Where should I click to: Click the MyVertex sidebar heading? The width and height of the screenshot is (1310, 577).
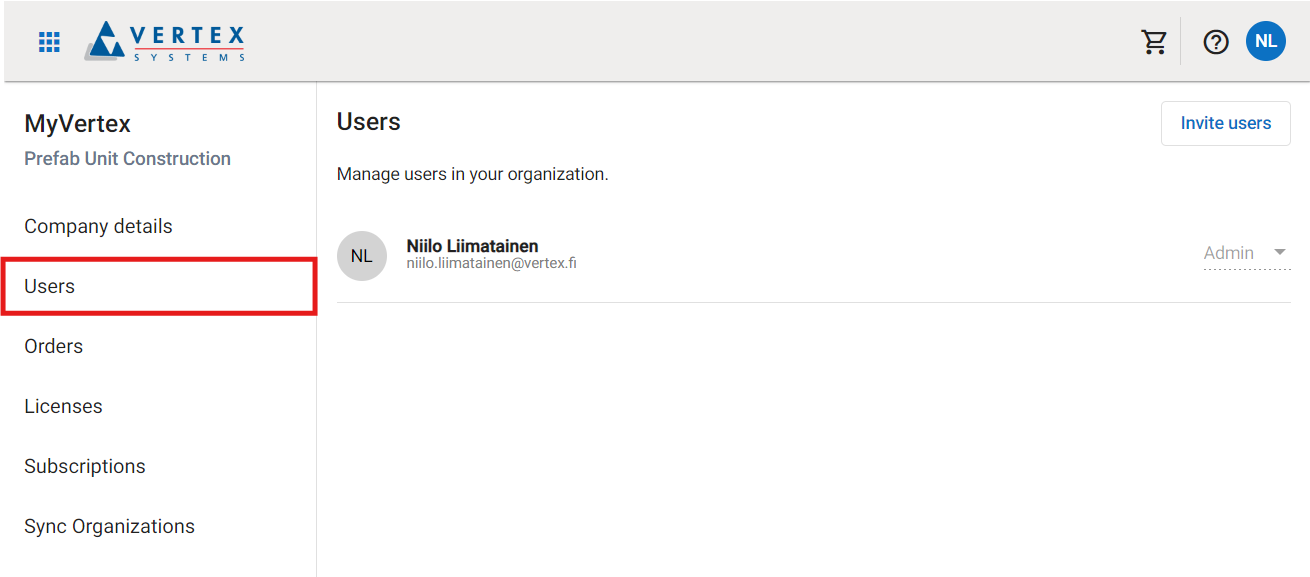tap(78, 124)
